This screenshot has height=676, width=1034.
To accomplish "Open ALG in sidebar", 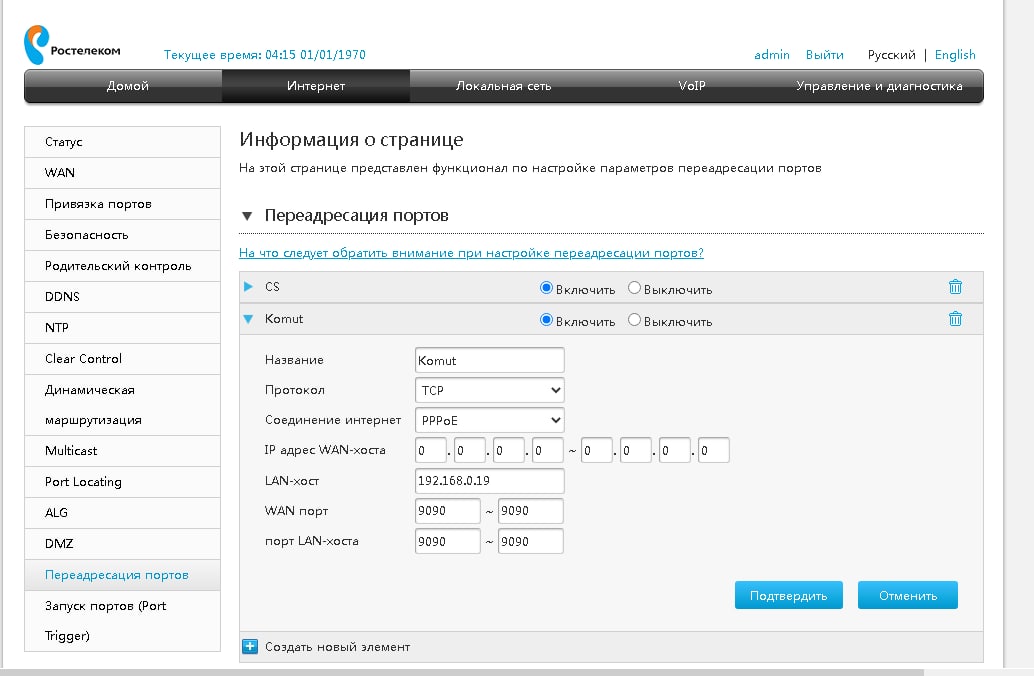I will (123, 513).
